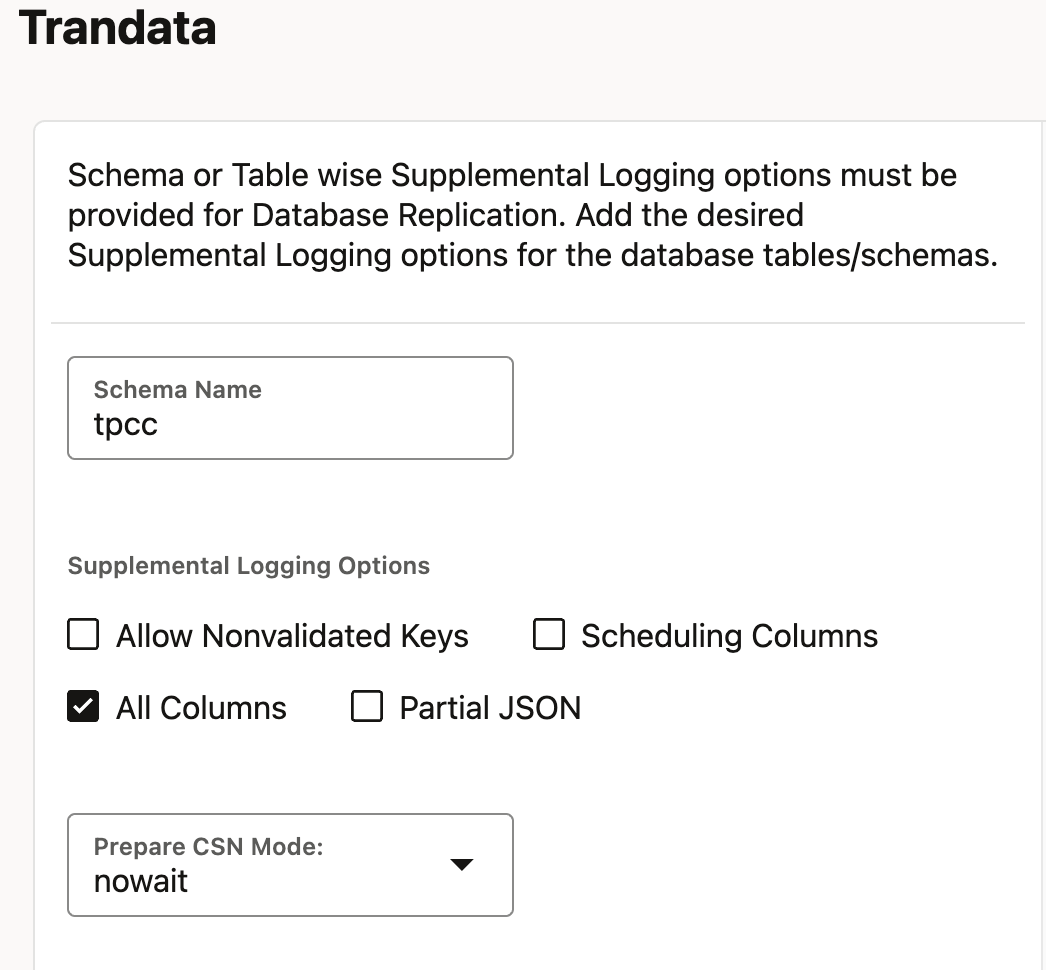Click the Supplemental Logging Options section label
Screen dimensions: 1046x970
coord(248,566)
